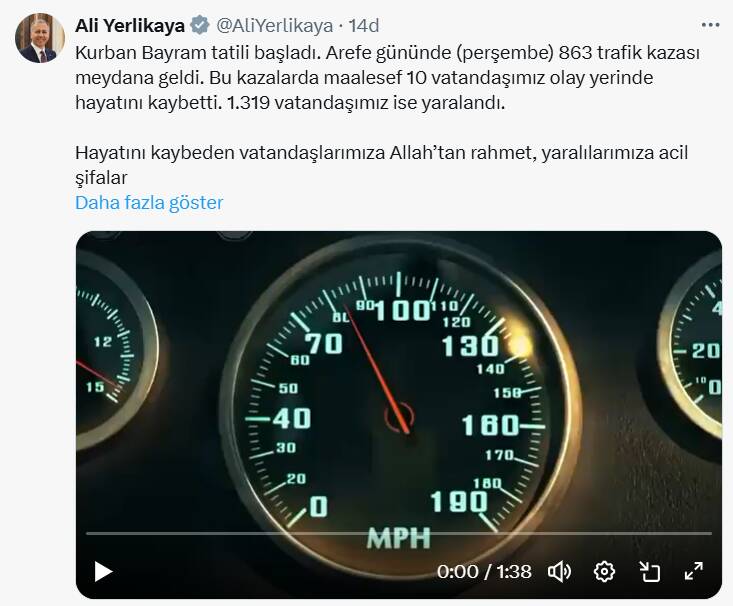Open Ali Yerlikaya's profile picture
This screenshot has width=733, height=606.
pyautogui.click(x=40, y=38)
